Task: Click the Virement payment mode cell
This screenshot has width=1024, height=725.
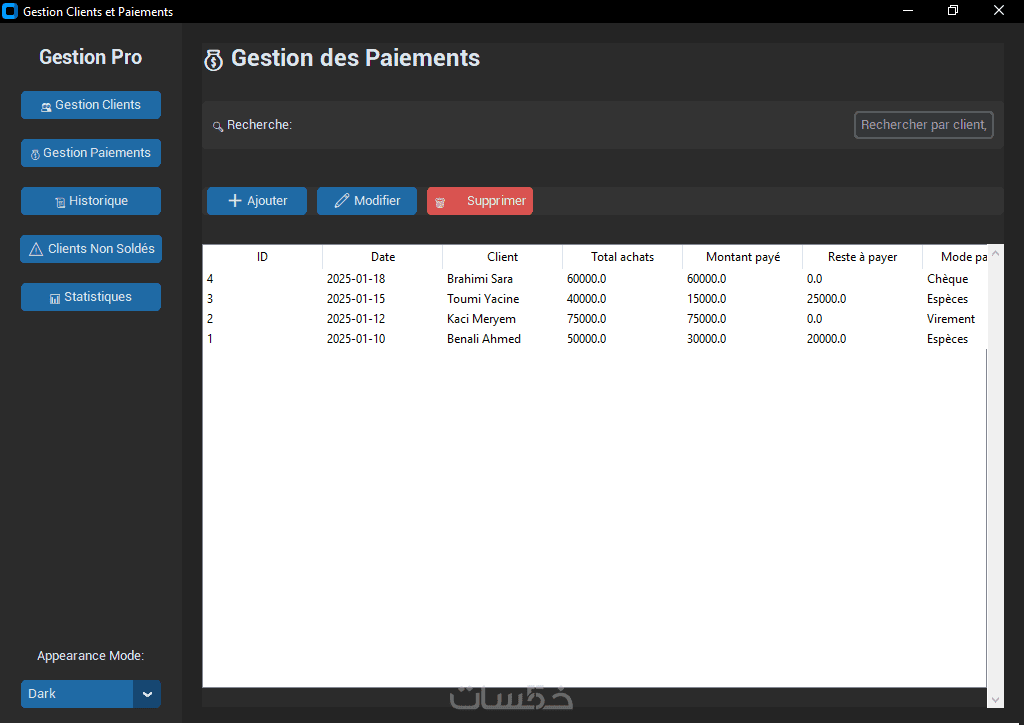Action: 951,319
